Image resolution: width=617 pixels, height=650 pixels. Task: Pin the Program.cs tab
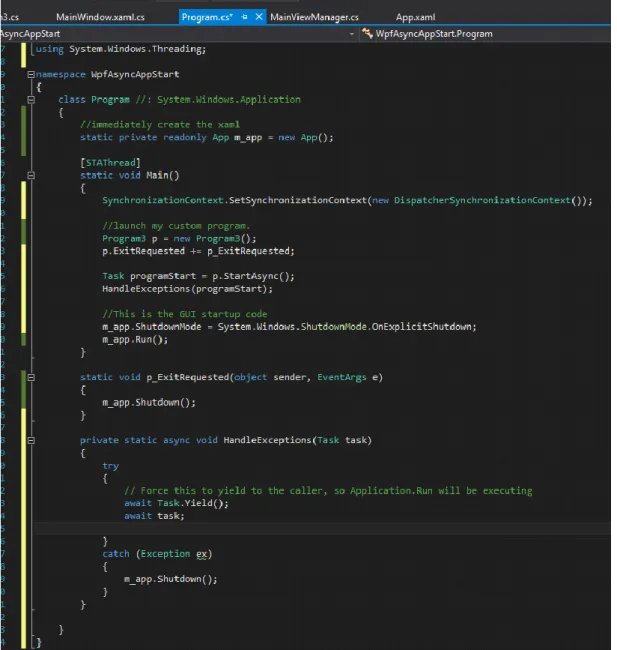(245, 17)
